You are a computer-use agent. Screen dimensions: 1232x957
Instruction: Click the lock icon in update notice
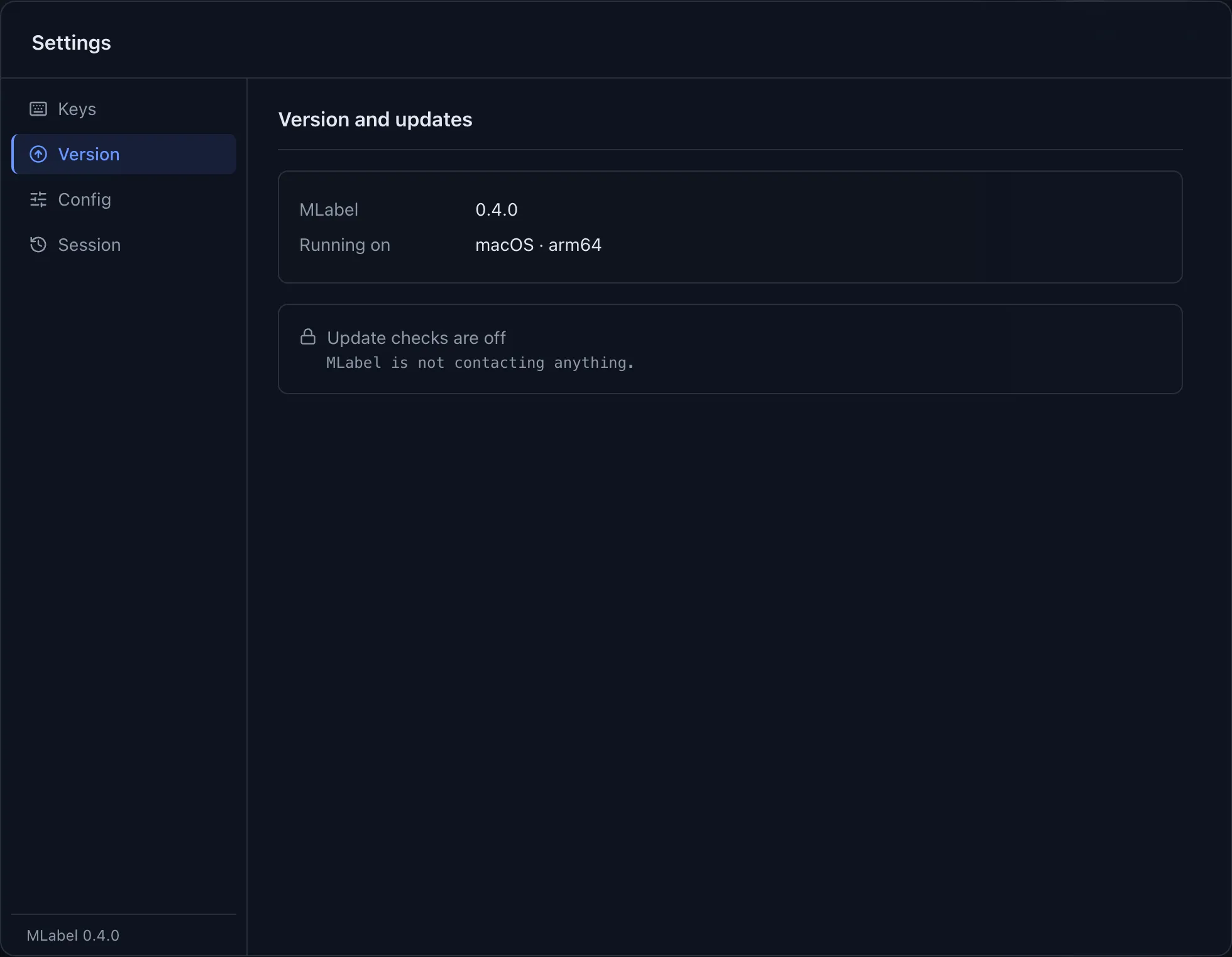click(x=308, y=337)
